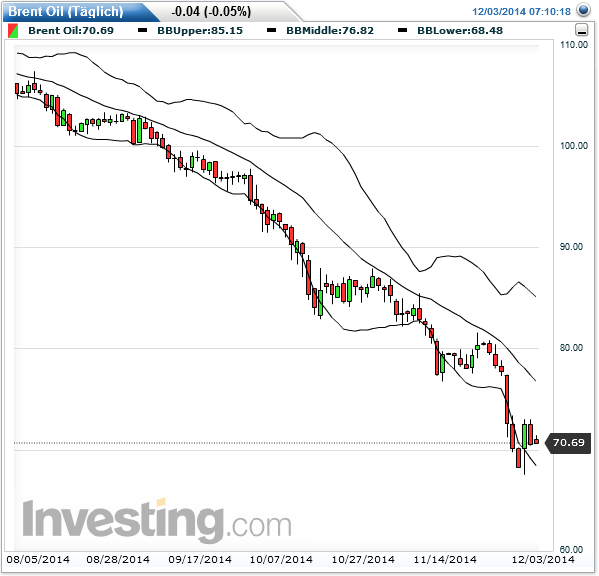This screenshot has width=599, height=576.
Task: Click the 100.00 price axis label
Action: point(574,146)
